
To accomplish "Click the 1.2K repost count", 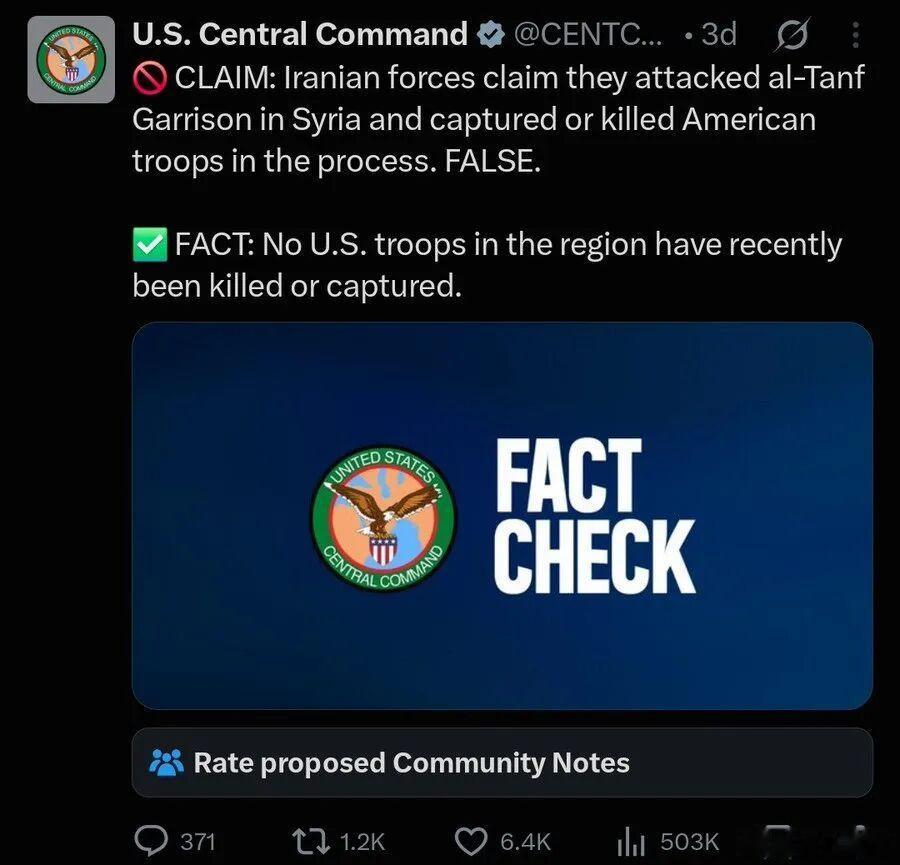I will click(362, 842).
